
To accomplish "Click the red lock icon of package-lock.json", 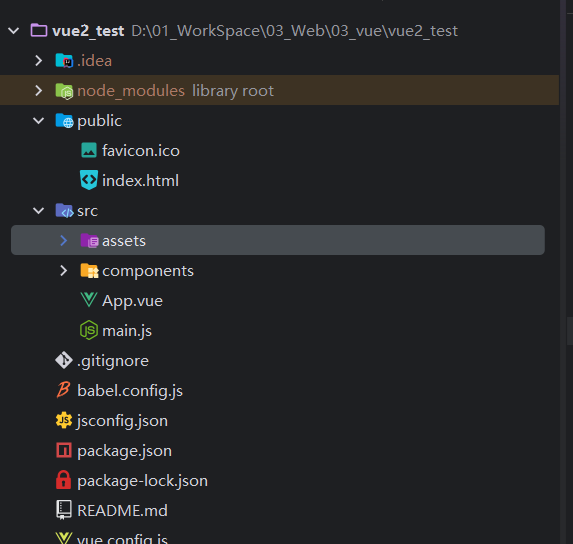I will (x=64, y=480).
